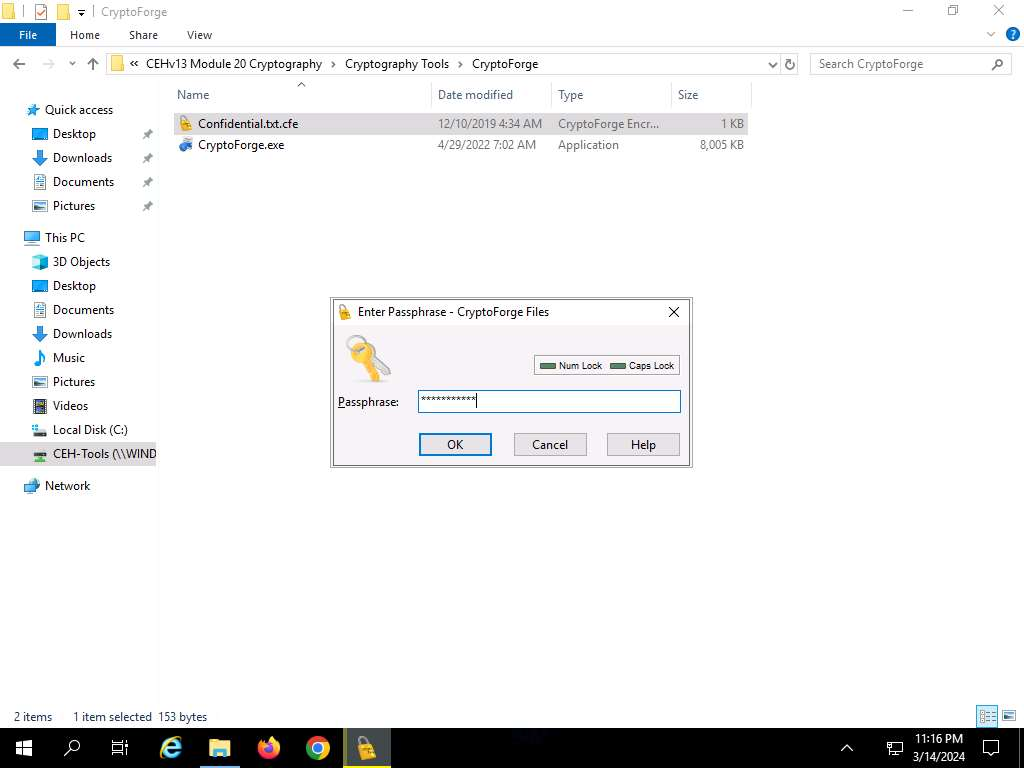Click the CryptoForge padlock taskbar icon
Screen dimensions: 1024x768
(x=367, y=748)
